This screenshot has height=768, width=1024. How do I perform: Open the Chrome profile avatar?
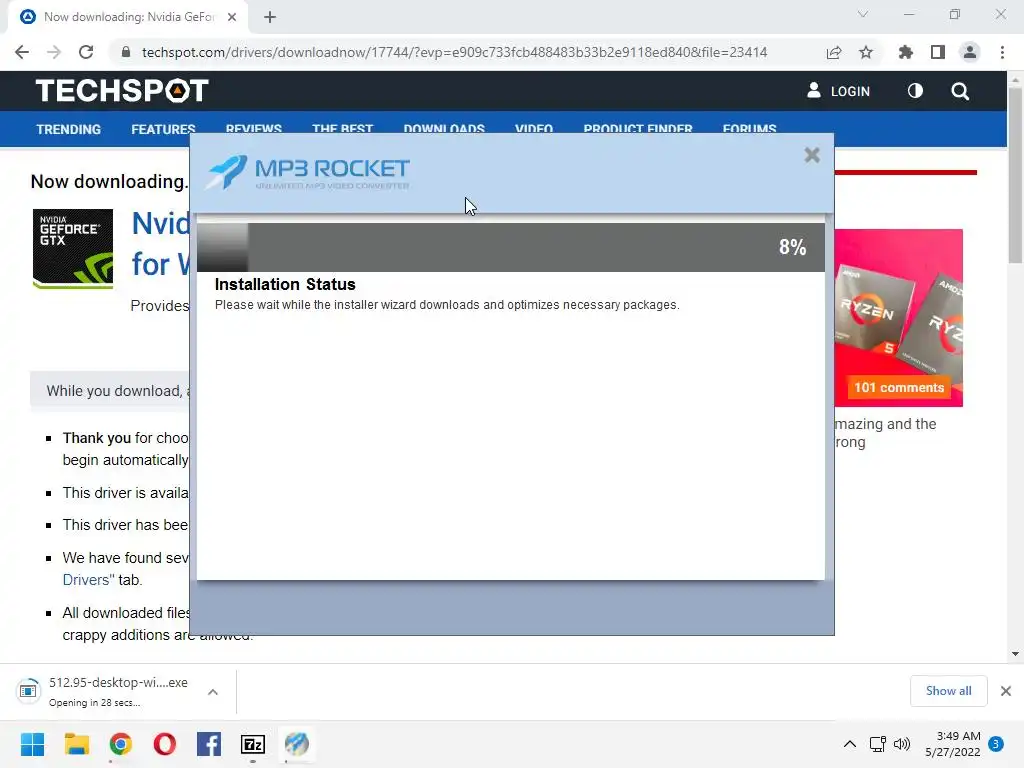click(970, 52)
